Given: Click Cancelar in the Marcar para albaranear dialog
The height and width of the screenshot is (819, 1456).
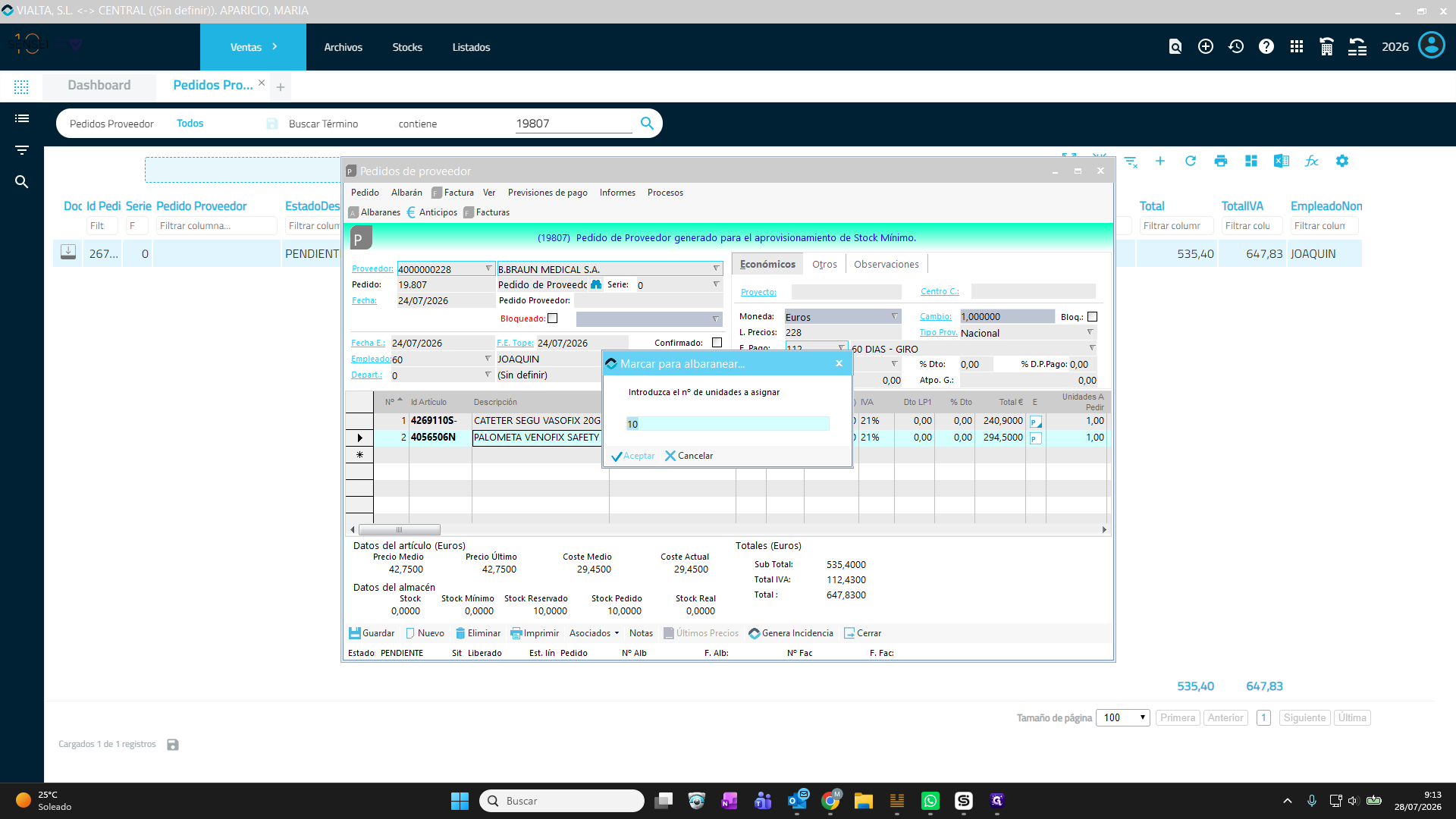Looking at the screenshot, I should [x=689, y=456].
